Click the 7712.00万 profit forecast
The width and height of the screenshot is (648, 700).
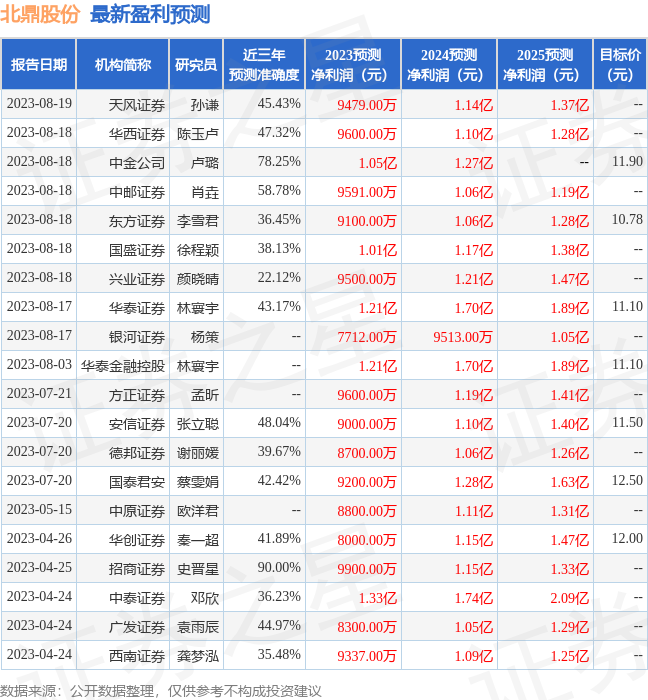[x=367, y=338]
